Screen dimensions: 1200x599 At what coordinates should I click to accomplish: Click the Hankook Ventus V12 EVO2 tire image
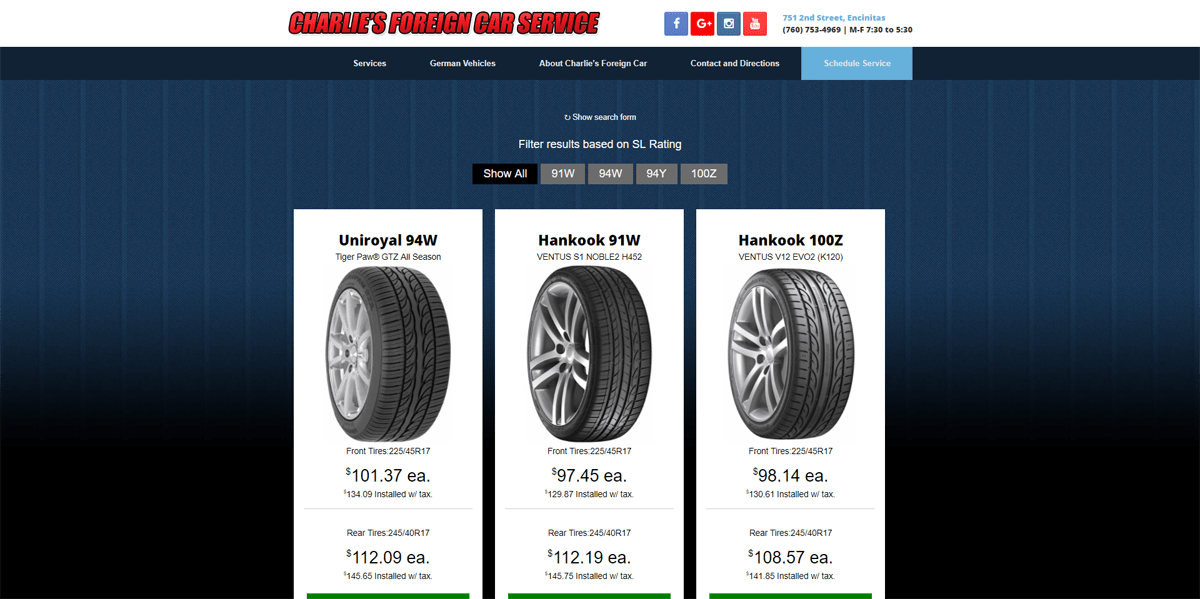(x=790, y=354)
